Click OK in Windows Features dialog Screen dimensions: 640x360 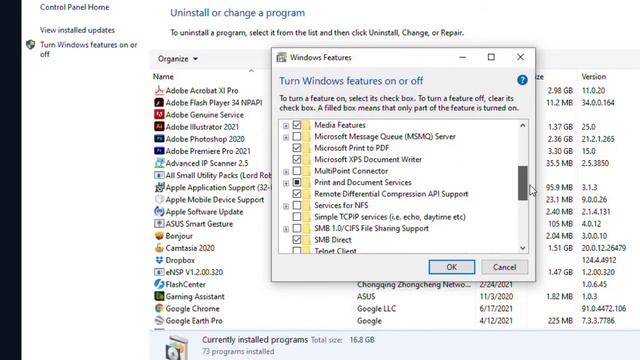(451, 267)
